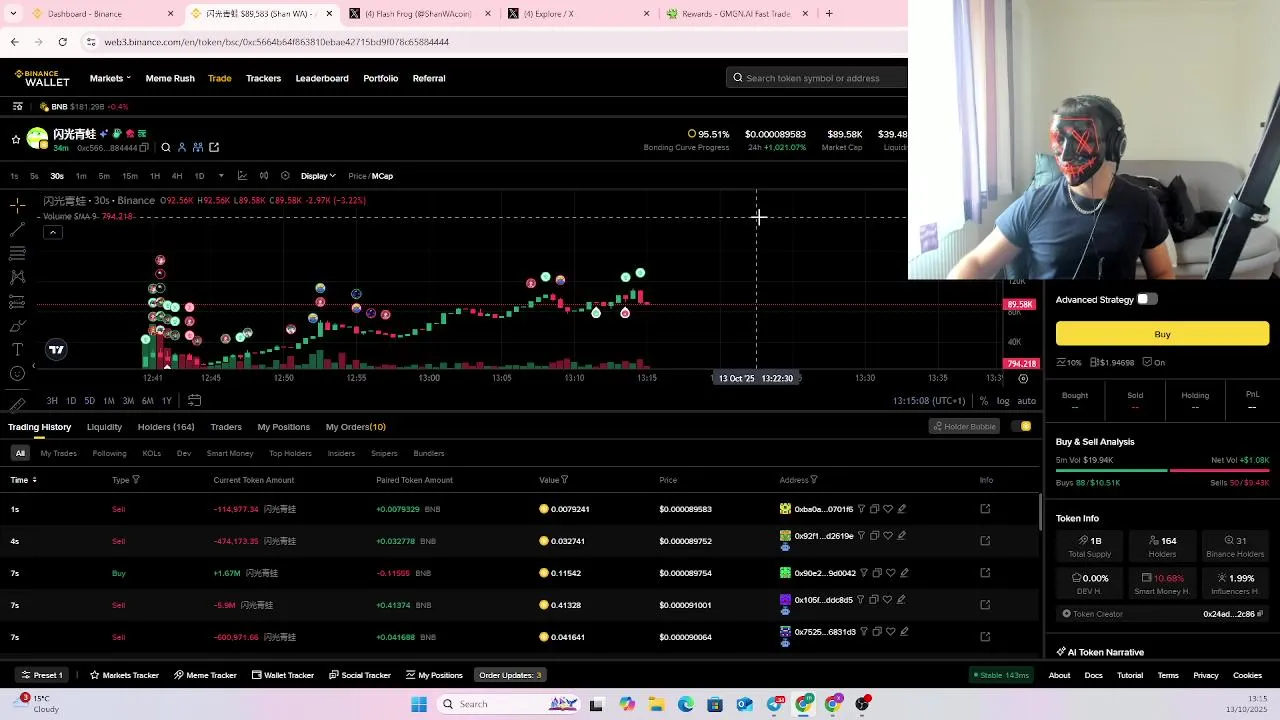The width and height of the screenshot is (1280, 720).
Task: Select the Text tool on chart
Action: click(x=17, y=349)
